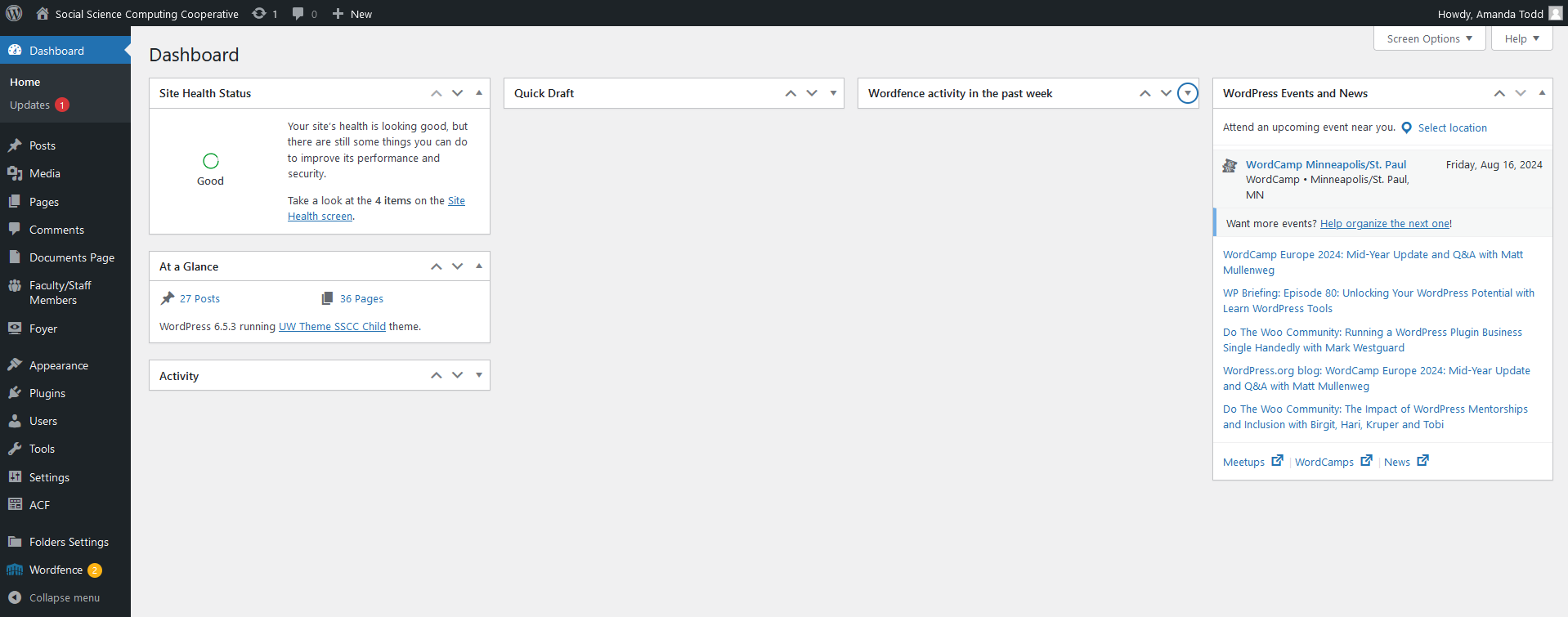Move Activity widget down
1568x617 pixels.
click(x=458, y=375)
